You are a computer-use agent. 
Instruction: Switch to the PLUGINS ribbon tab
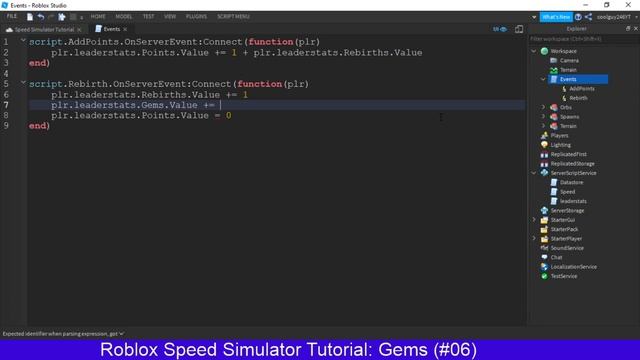tap(196, 17)
